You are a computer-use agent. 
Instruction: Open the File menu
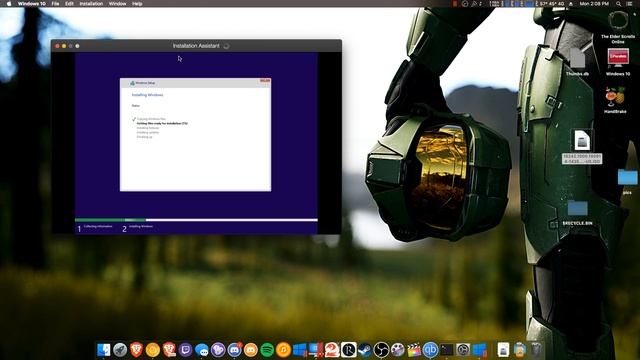[55, 4]
